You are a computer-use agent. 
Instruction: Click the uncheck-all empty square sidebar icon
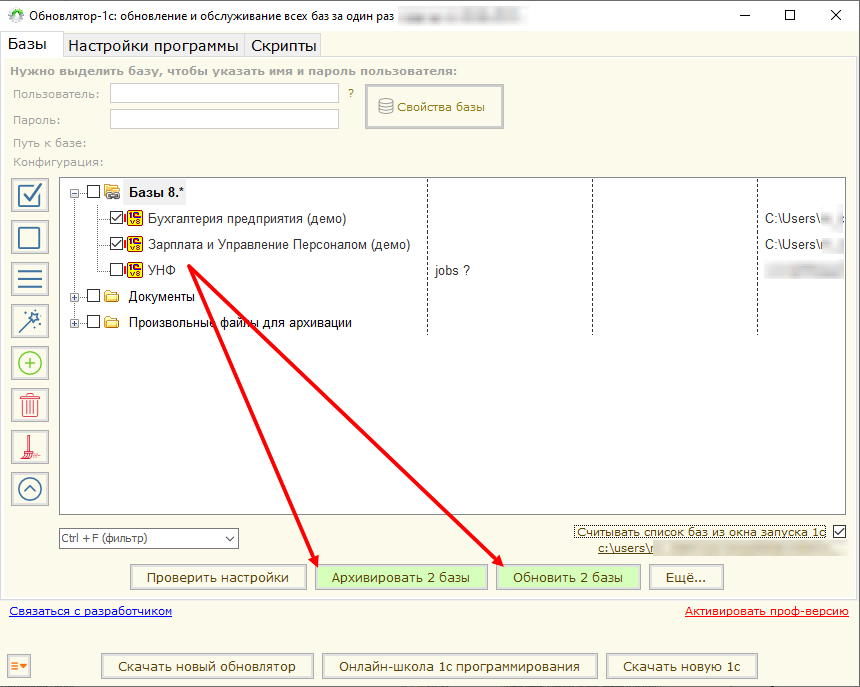[x=30, y=237]
